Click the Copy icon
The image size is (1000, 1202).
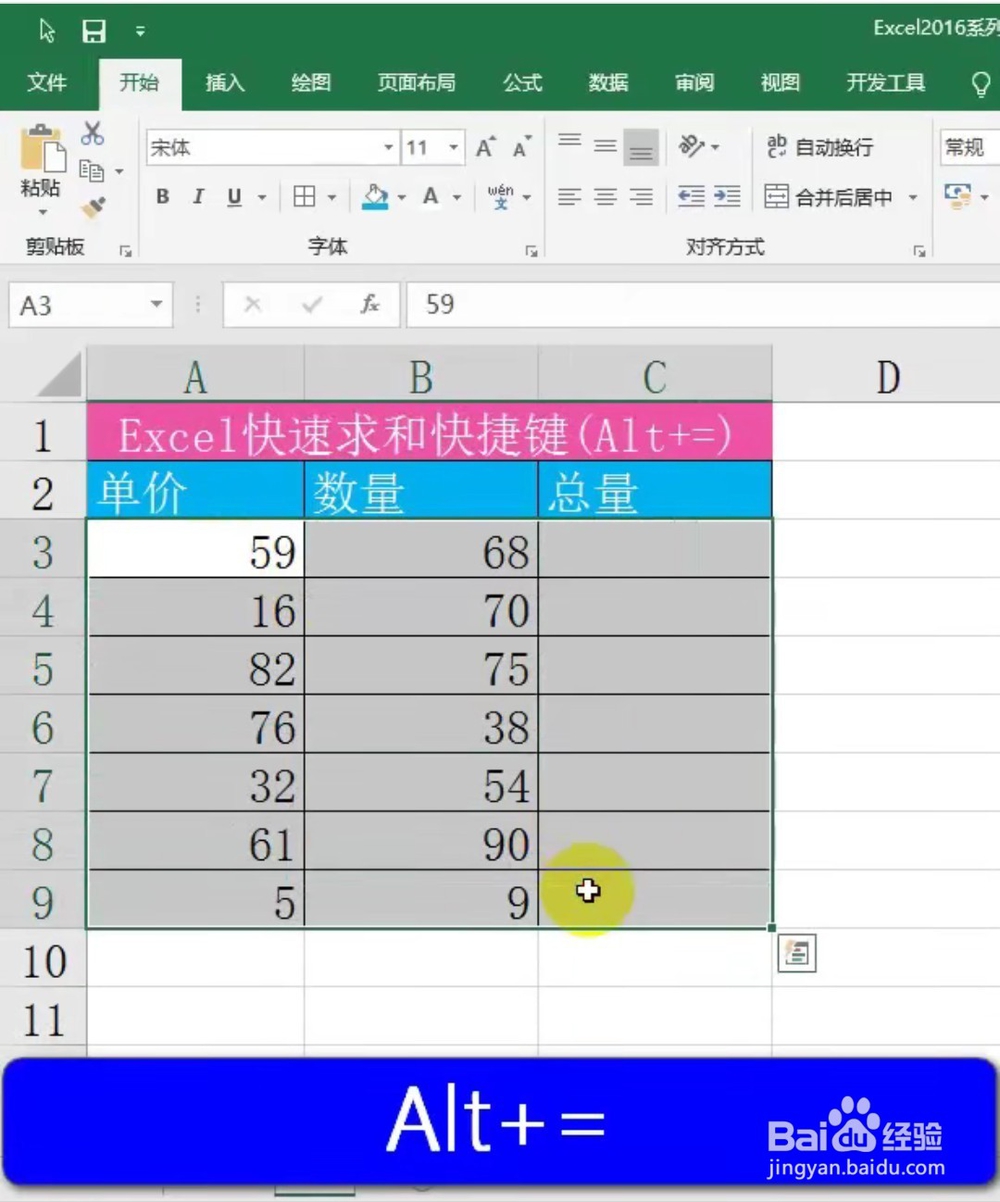click(91, 171)
